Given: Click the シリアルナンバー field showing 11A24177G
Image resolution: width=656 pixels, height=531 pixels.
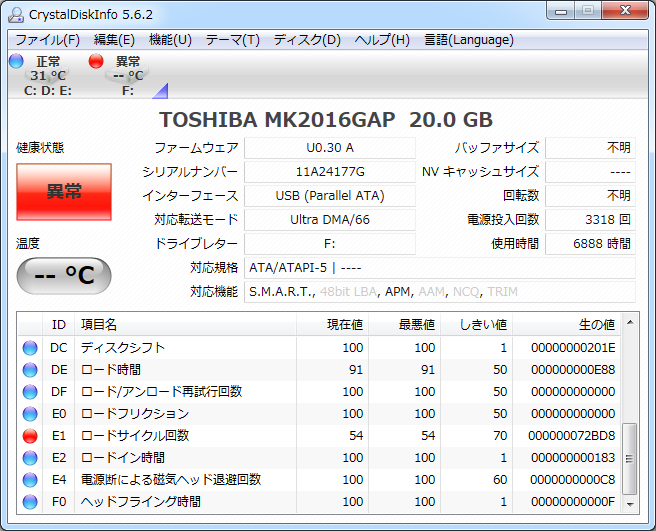Looking at the screenshot, I should [x=330, y=172].
